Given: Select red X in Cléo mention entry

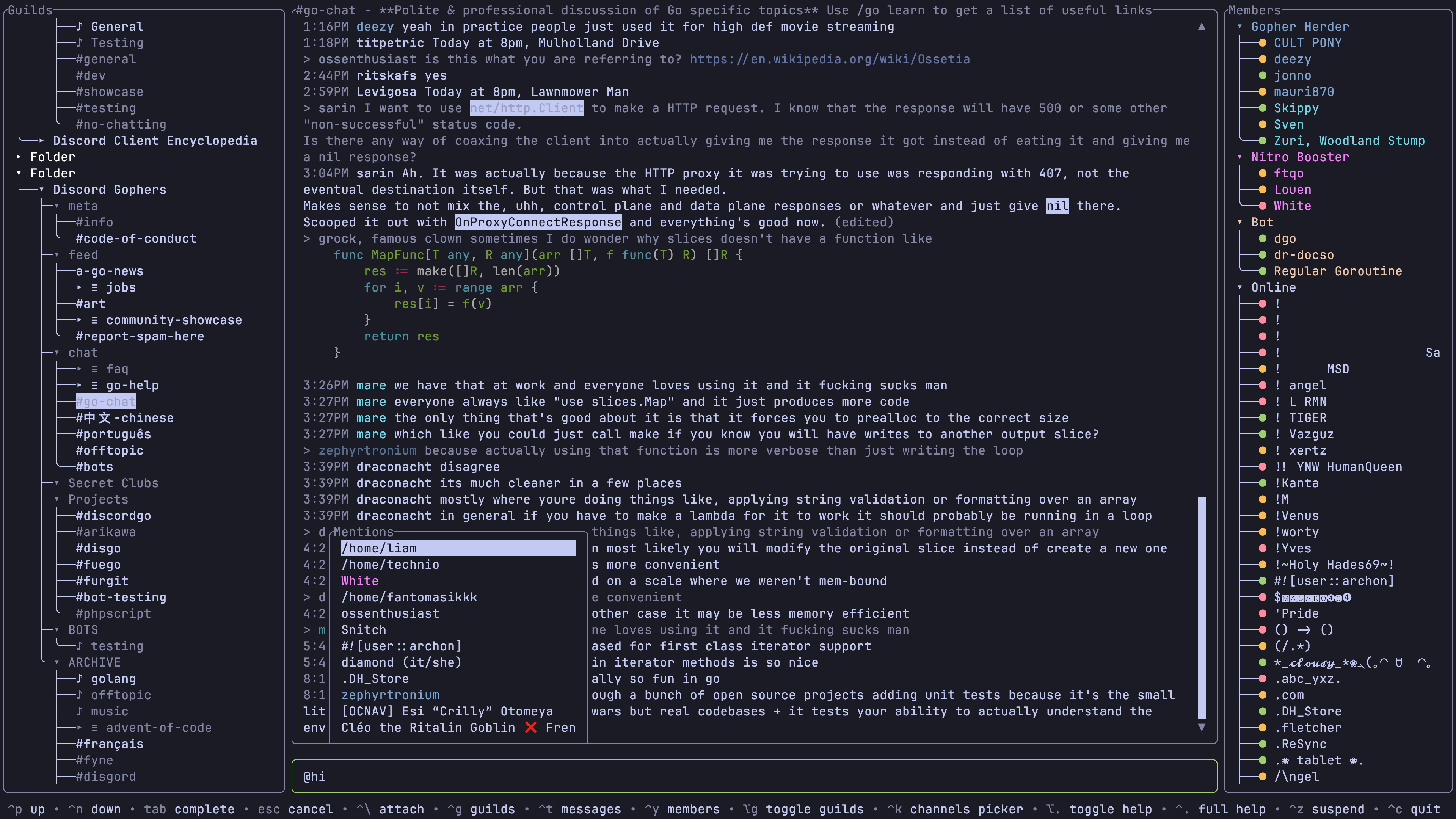Looking at the screenshot, I should pyautogui.click(x=530, y=728).
